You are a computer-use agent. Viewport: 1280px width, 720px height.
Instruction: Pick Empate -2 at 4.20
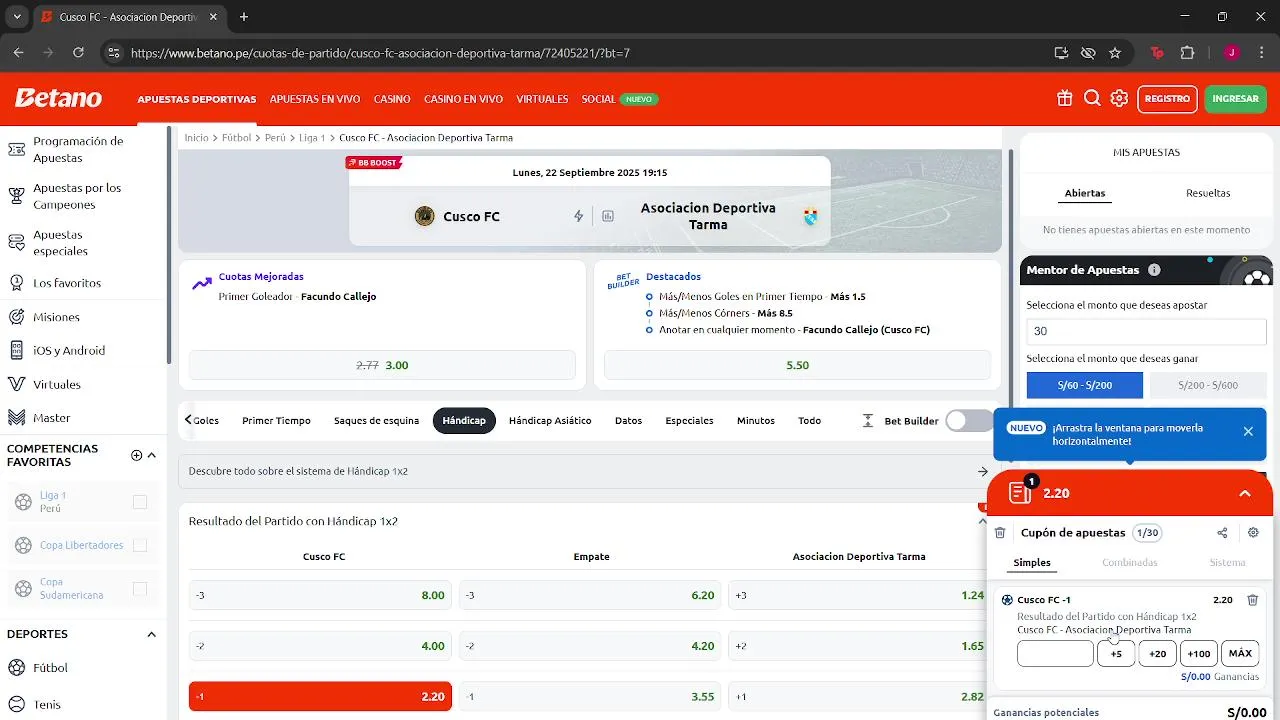point(590,646)
